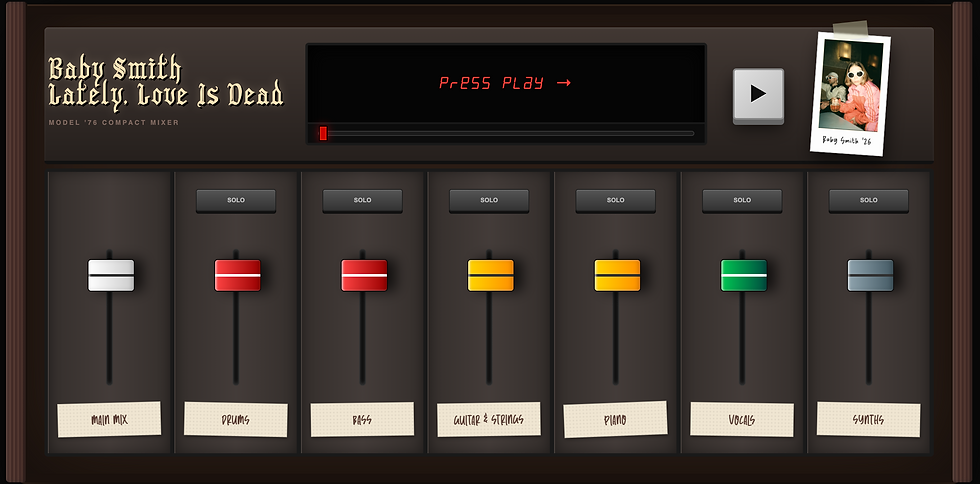The image size is (980, 484).
Task: Click the Guitar & Strings tape label
Action: [489, 420]
